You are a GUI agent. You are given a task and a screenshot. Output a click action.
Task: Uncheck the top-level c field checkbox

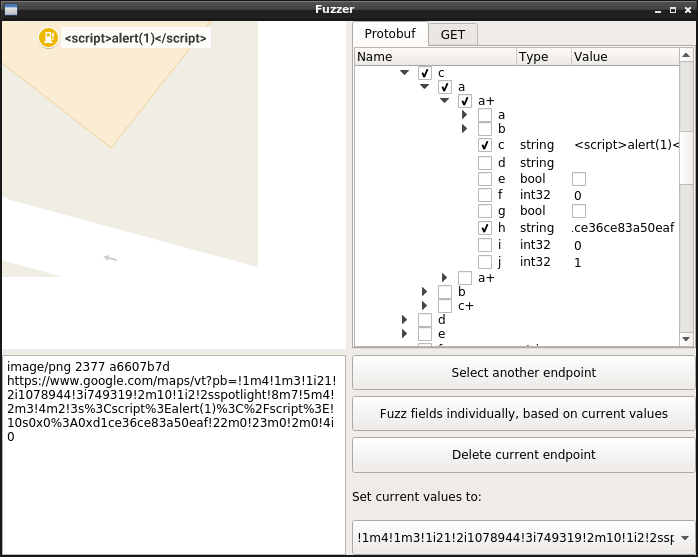click(x=425, y=73)
